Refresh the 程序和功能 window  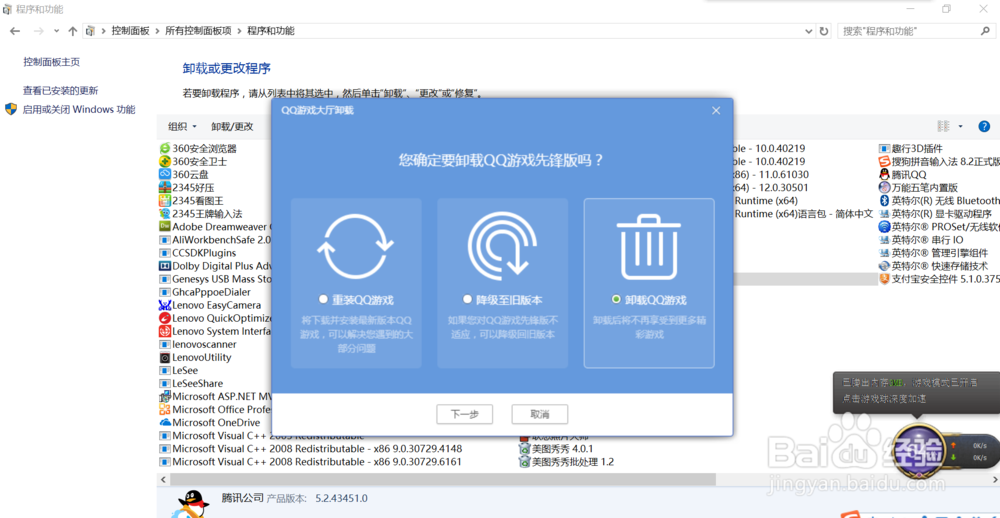coord(824,31)
